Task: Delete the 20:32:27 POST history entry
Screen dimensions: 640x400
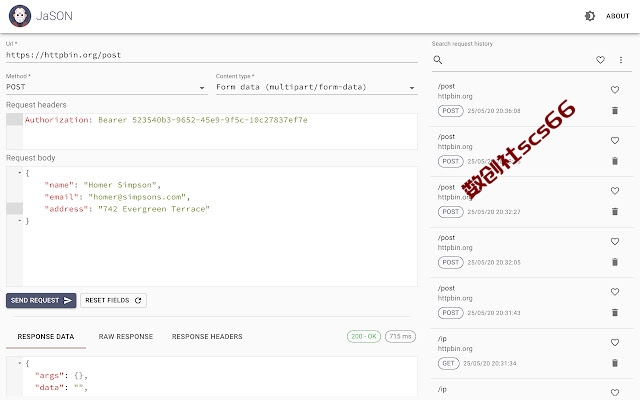Action: [x=615, y=211]
